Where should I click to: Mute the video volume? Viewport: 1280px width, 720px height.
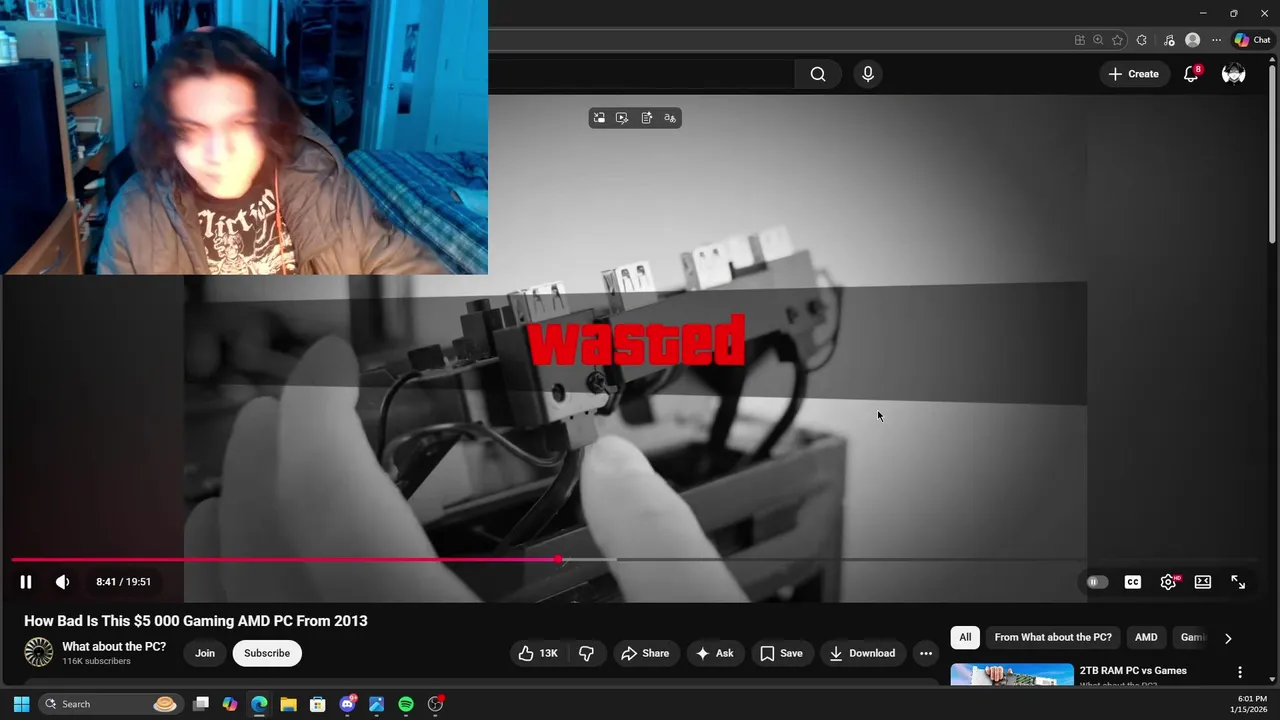coord(62,582)
